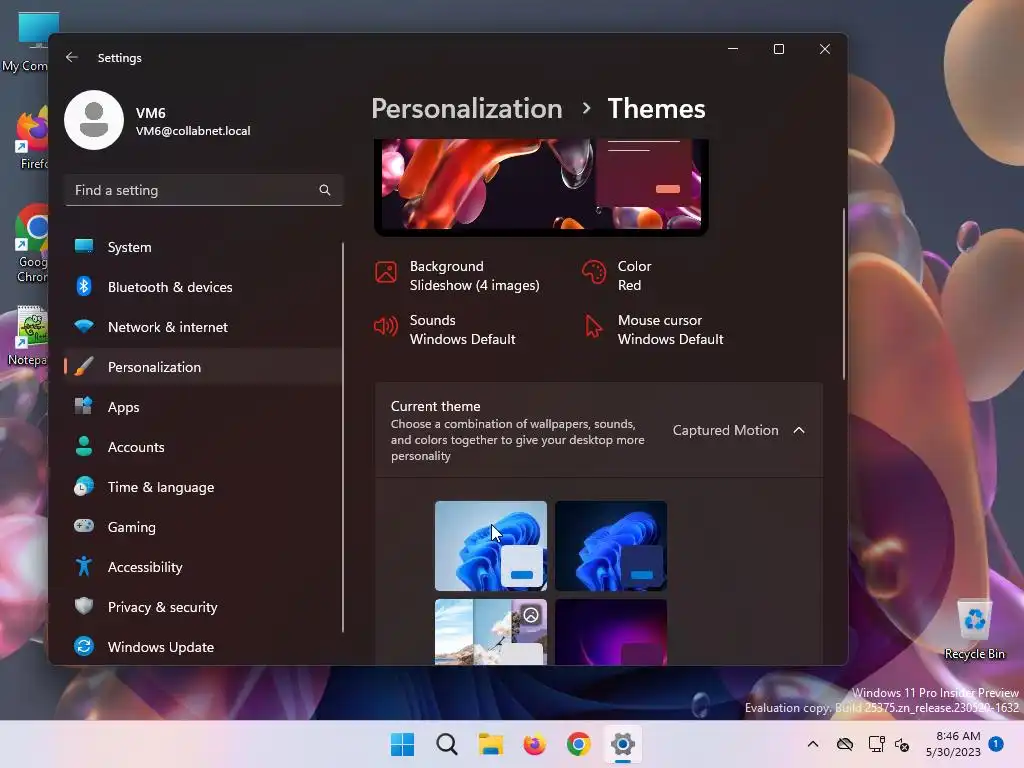Image resolution: width=1024 pixels, height=768 pixels.
Task: Collapse the Current theme section chevron
Action: (x=799, y=430)
